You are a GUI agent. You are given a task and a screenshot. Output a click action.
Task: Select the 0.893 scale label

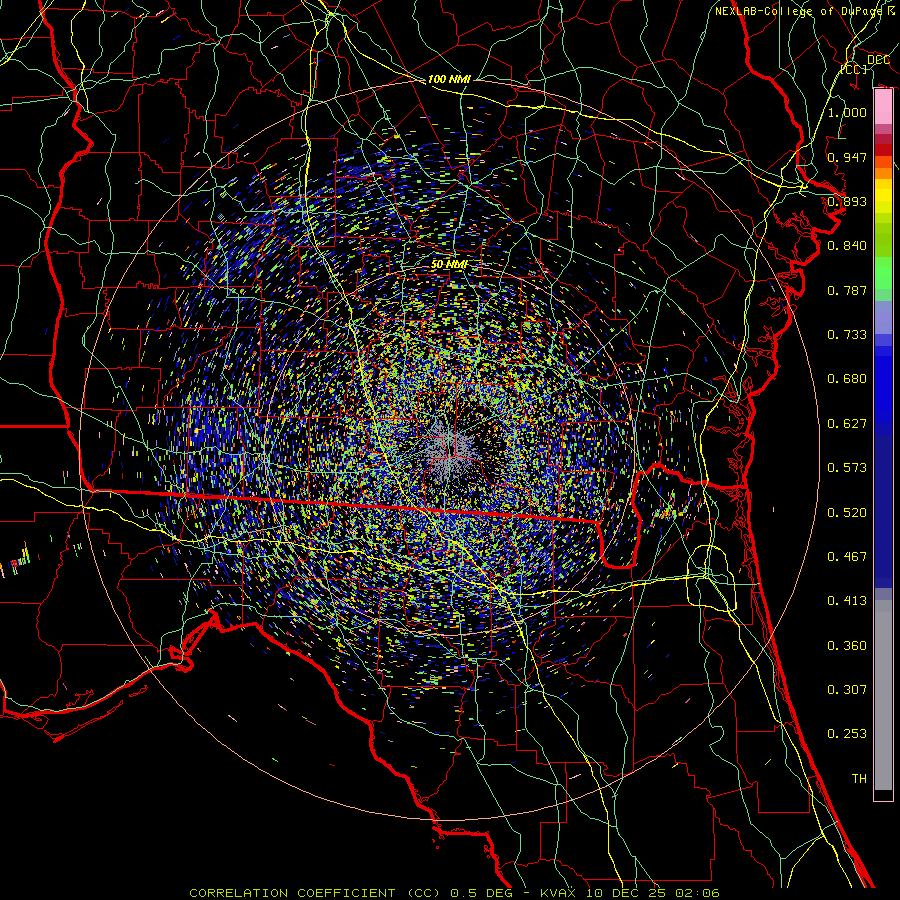(x=847, y=201)
